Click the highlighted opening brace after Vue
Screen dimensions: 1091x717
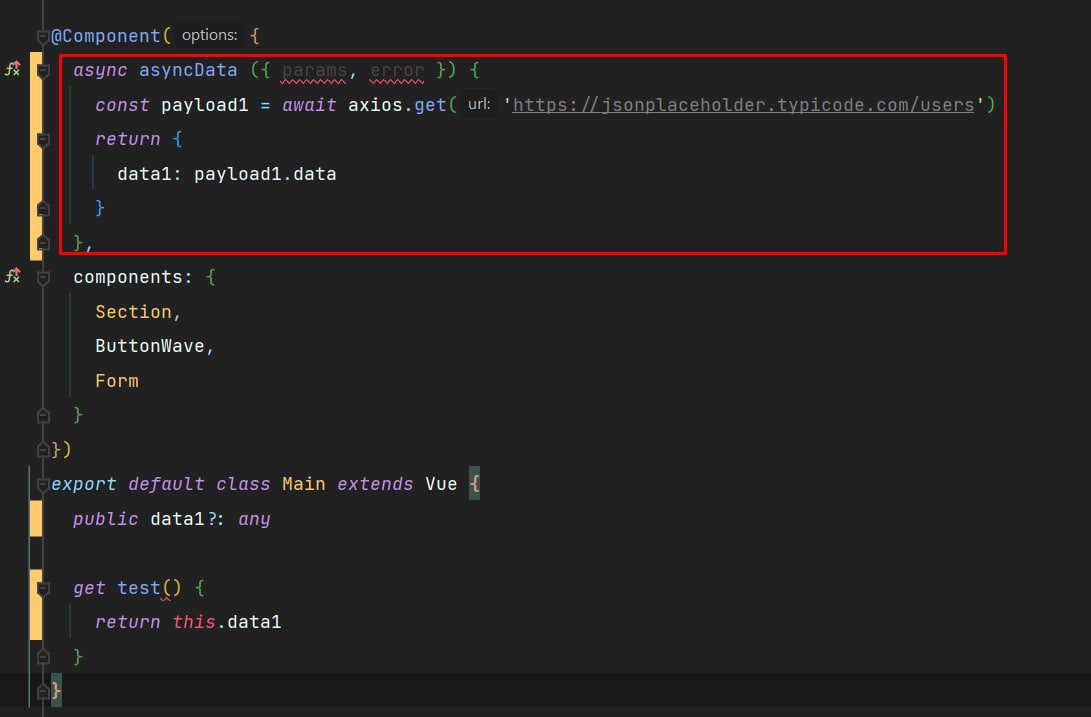tap(475, 484)
